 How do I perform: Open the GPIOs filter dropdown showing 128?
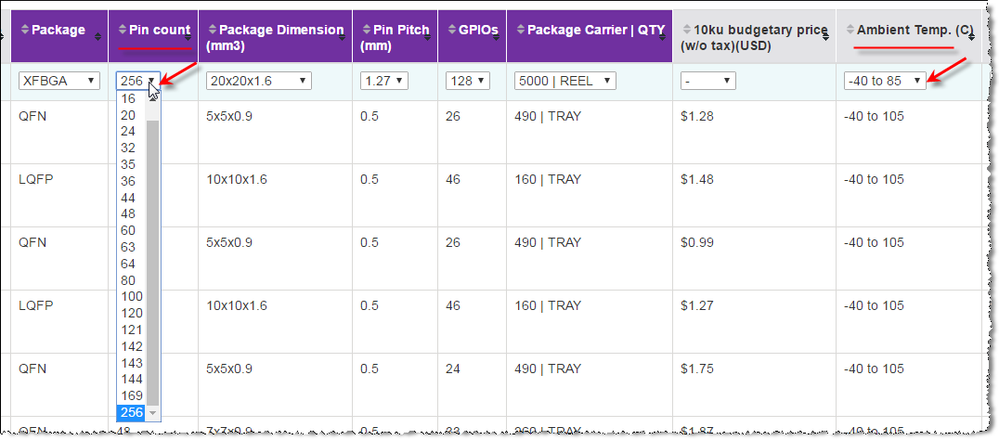point(468,80)
